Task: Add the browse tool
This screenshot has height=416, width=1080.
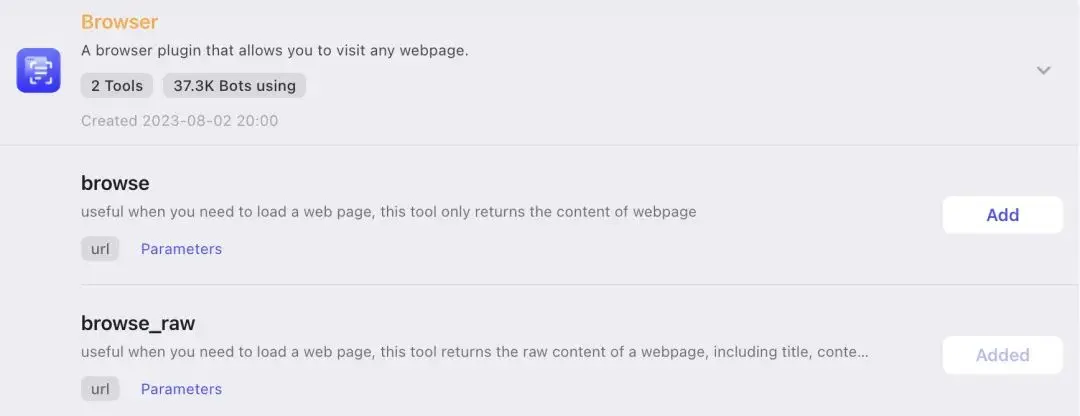Action: tap(1002, 215)
